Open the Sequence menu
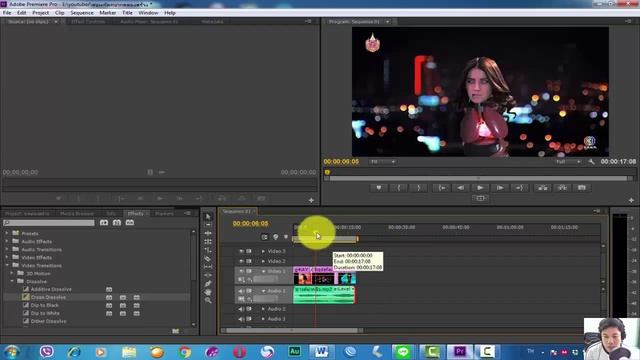Viewport: 640px width, 360px height. [x=82, y=13]
